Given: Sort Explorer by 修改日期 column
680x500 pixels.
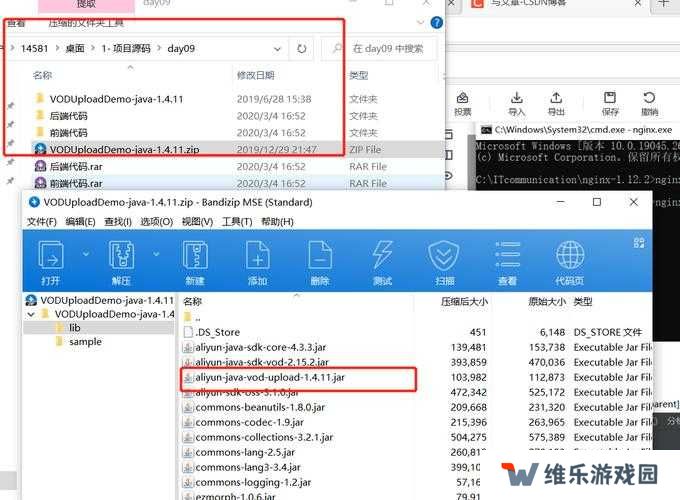Looking at the screenshot, I should 255,75.
